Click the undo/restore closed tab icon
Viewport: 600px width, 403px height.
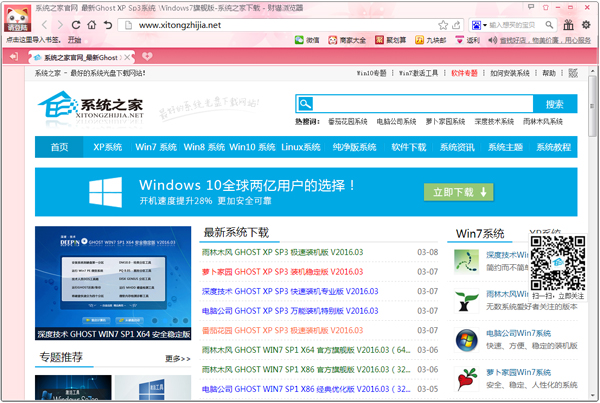108,24
